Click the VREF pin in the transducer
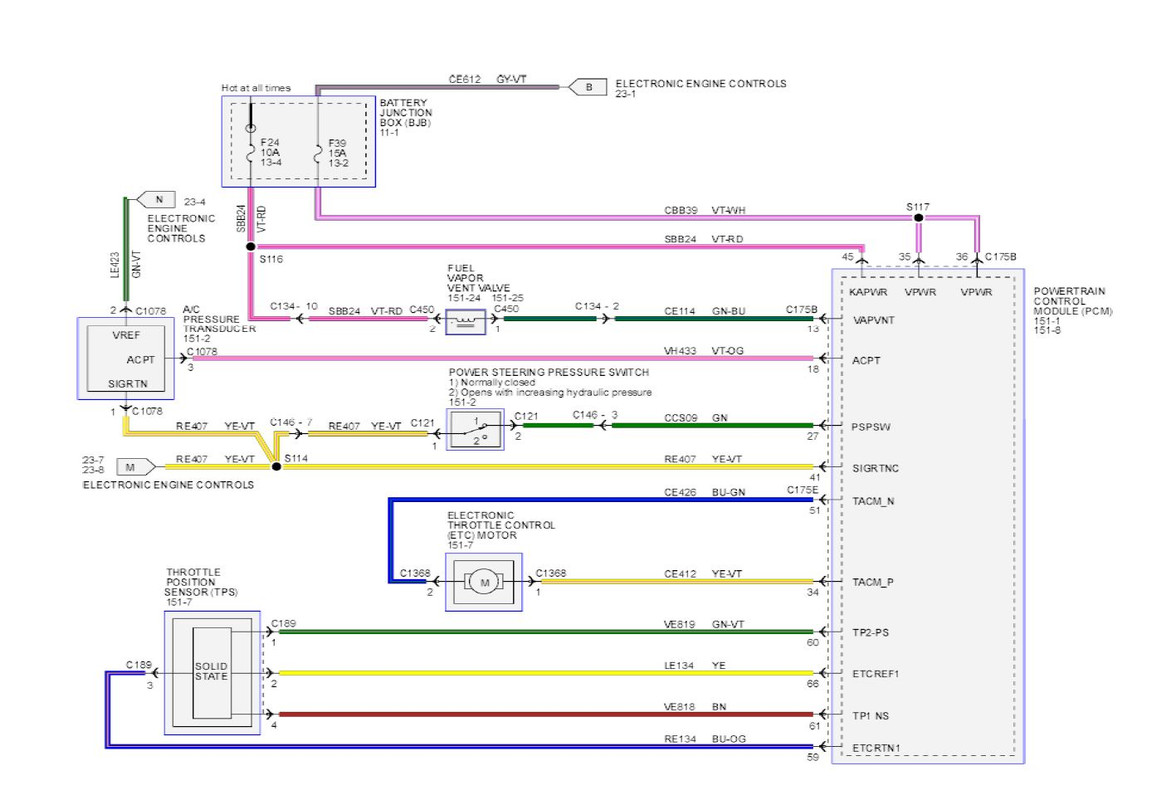Viewport: 1152px width, 800px height. pos(126,335)
